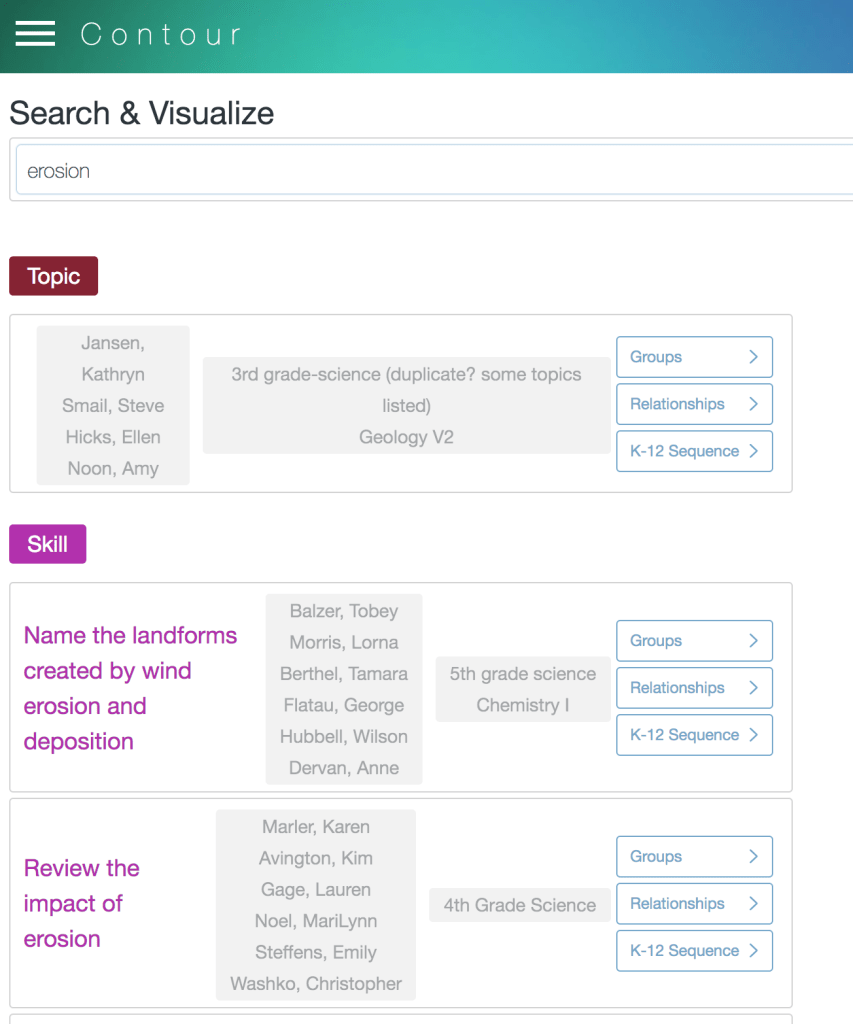Open K-12 Sequence for Topic result
Viewport: 853px width, 1024px height.
coord(694,451)
